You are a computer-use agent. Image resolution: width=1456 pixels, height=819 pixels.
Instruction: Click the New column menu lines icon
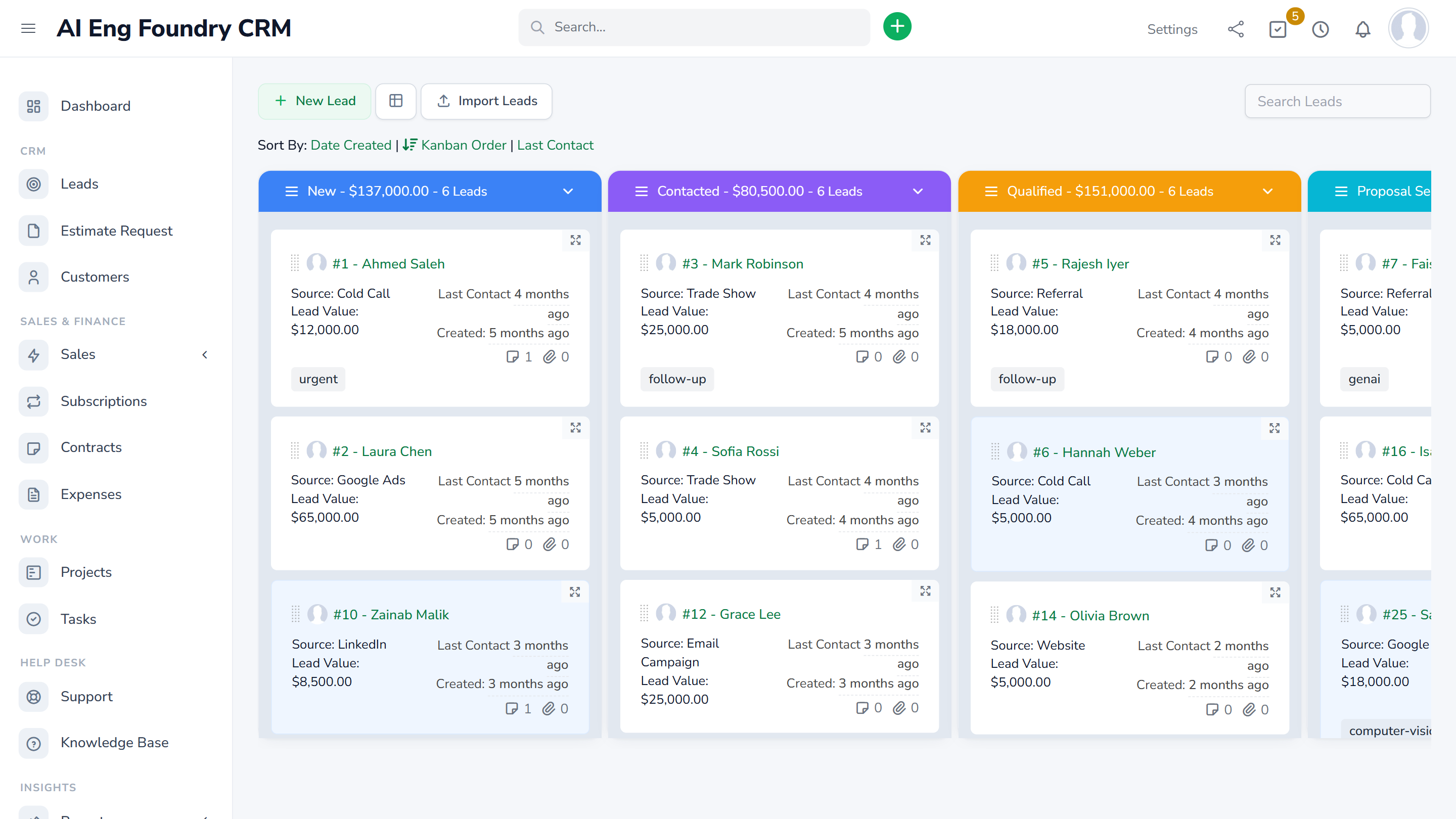(292, 192)
